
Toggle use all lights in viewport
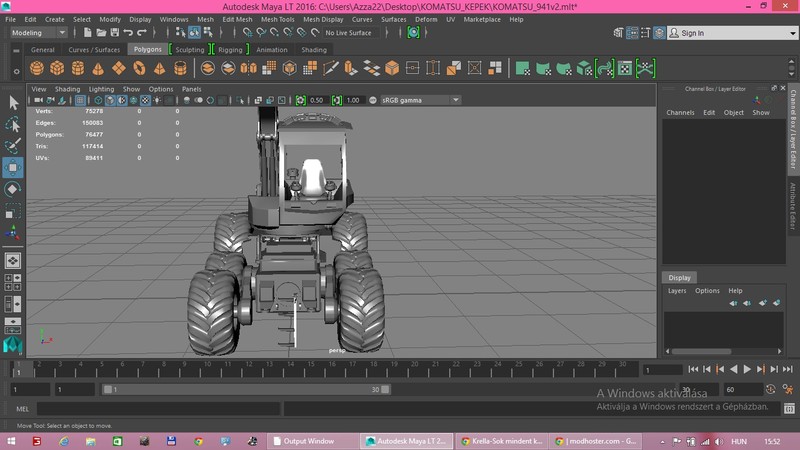(157, 100)
